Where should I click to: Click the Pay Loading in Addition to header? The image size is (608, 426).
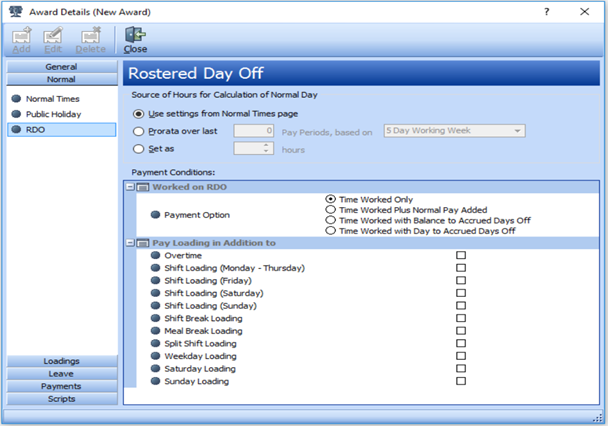pyautogui.click(x=214, y=243)
